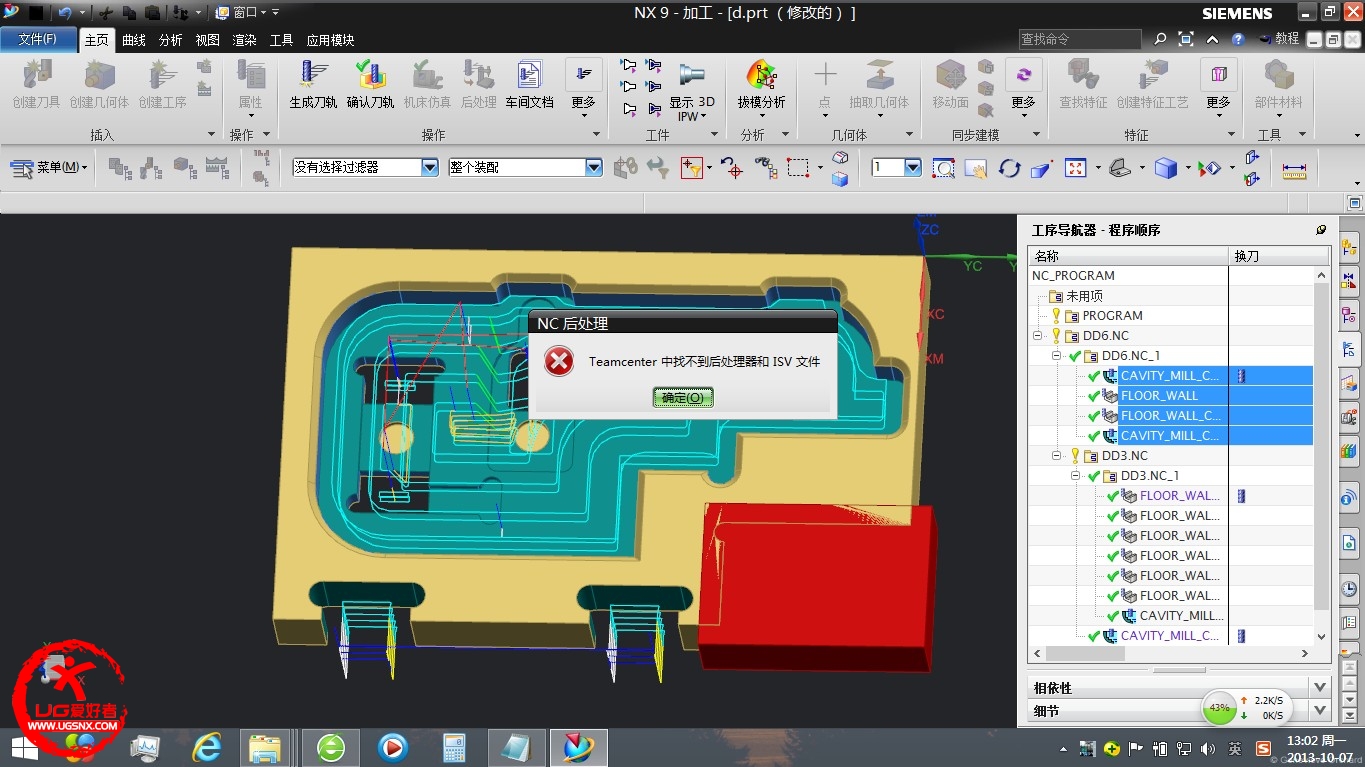Switch to the 工具 ribbon tab
1365x767 pixels.
[281, 40]
